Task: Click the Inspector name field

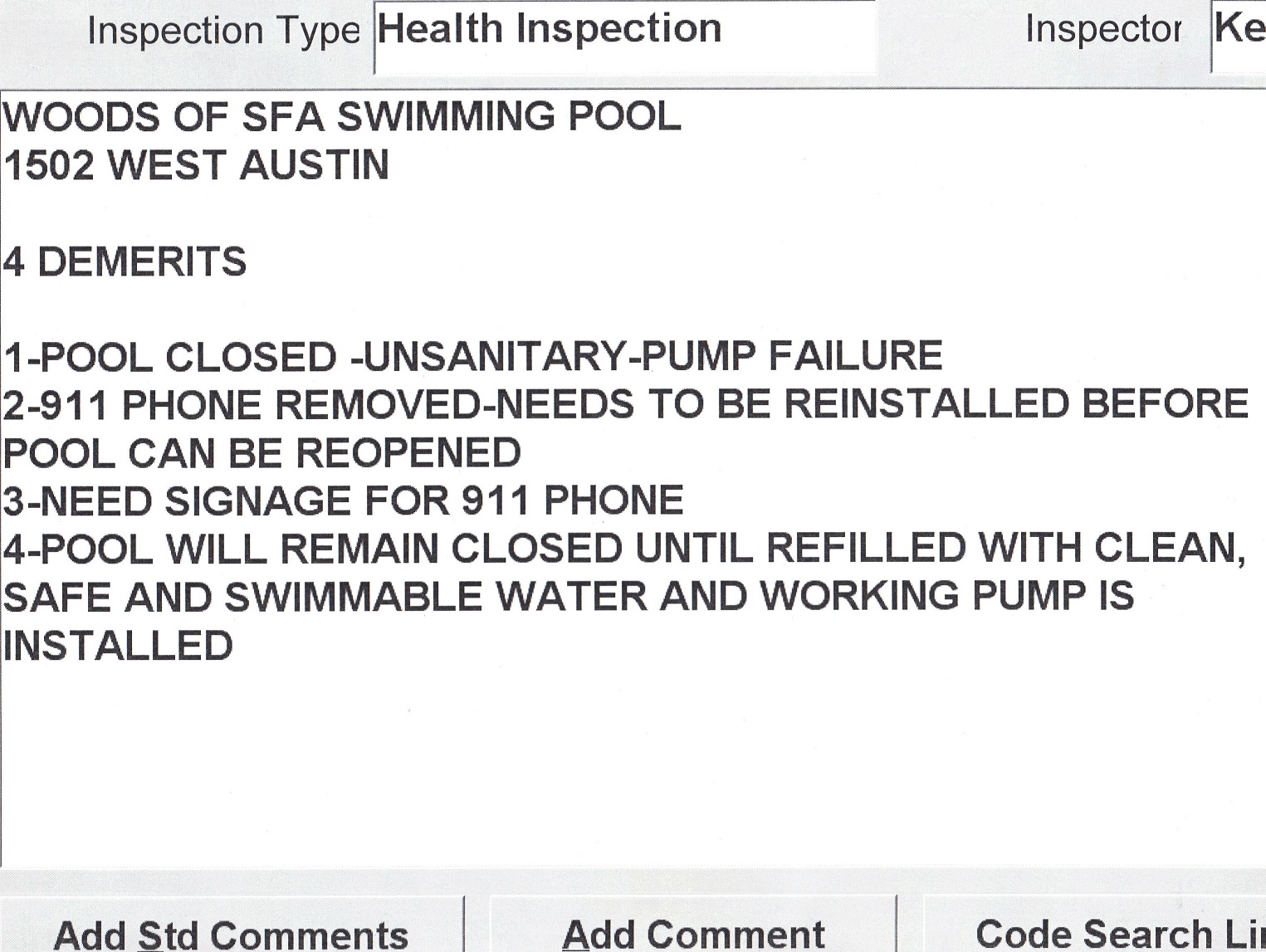Action: pyautogui.click(x=1239, y=32)
